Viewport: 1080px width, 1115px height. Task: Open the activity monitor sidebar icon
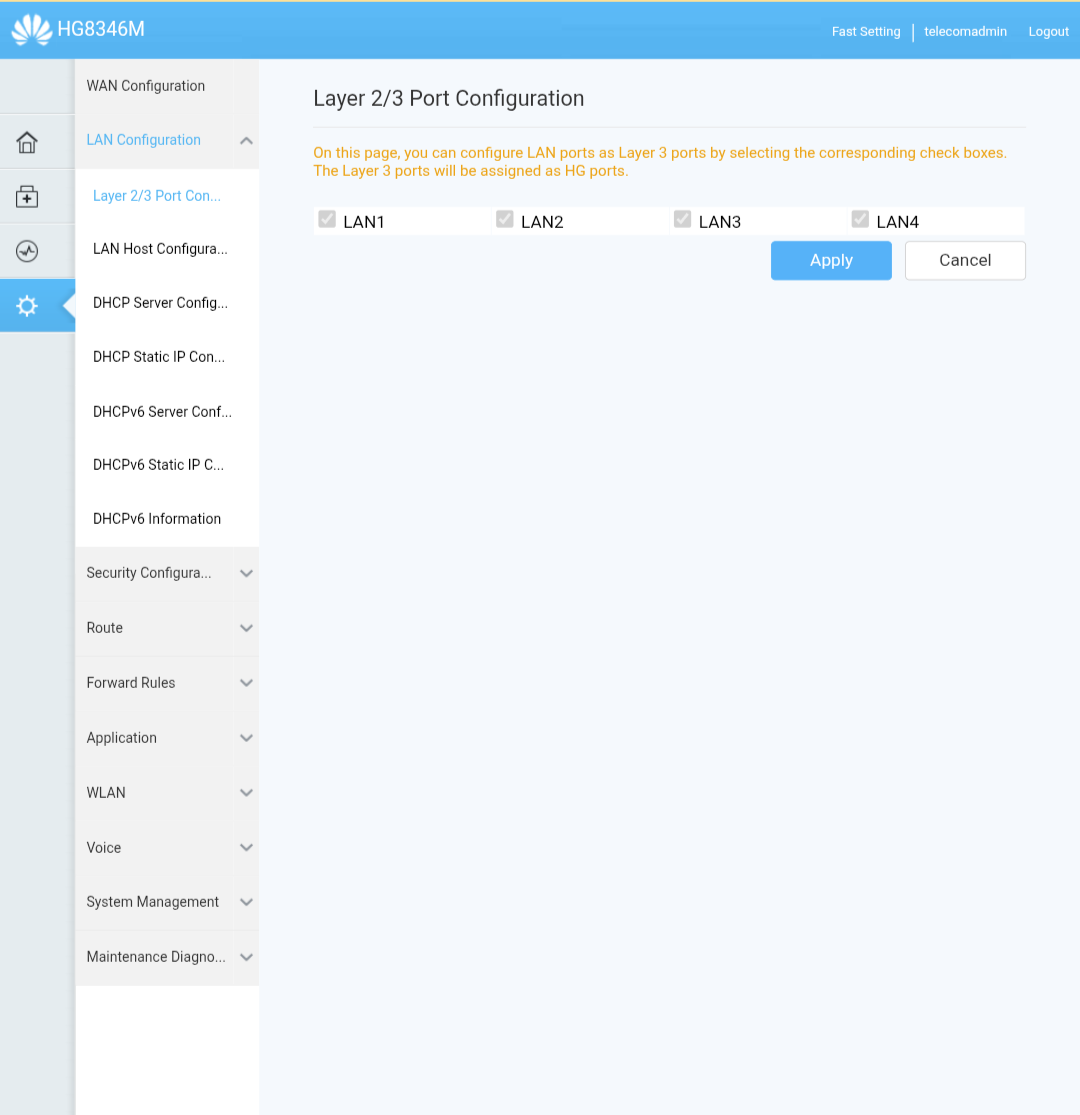click(27, 251)
